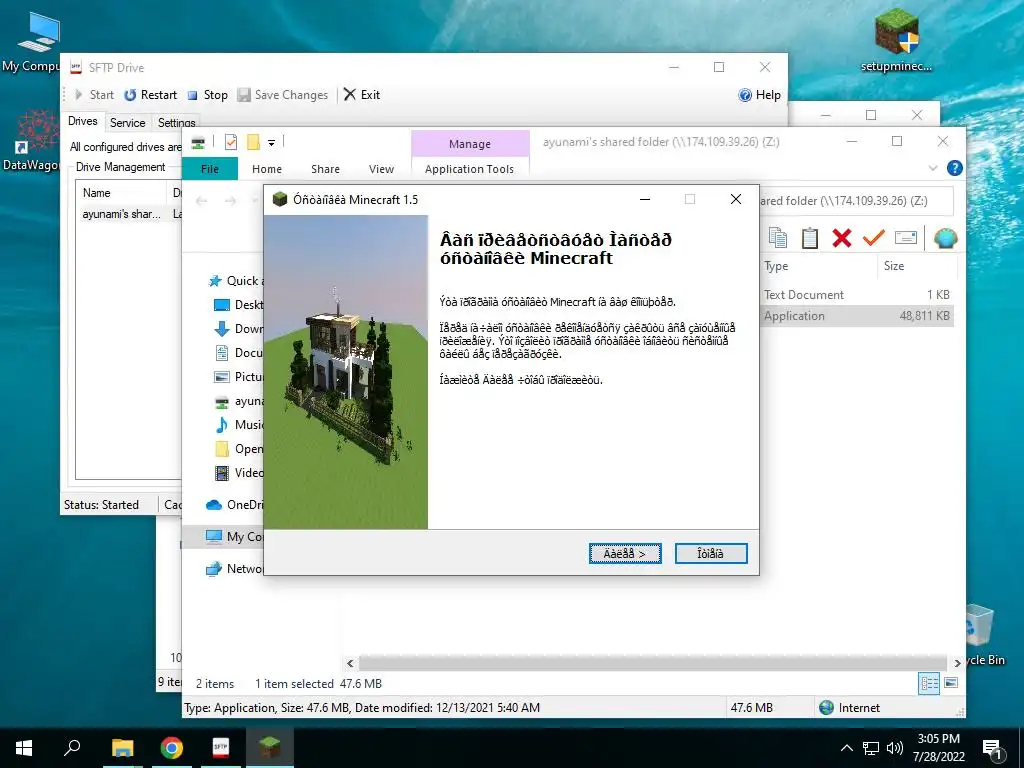Close the Minecraft 1.5 installer window
This screenshot has height=768, width=1024.
click(x=735, y=199)
